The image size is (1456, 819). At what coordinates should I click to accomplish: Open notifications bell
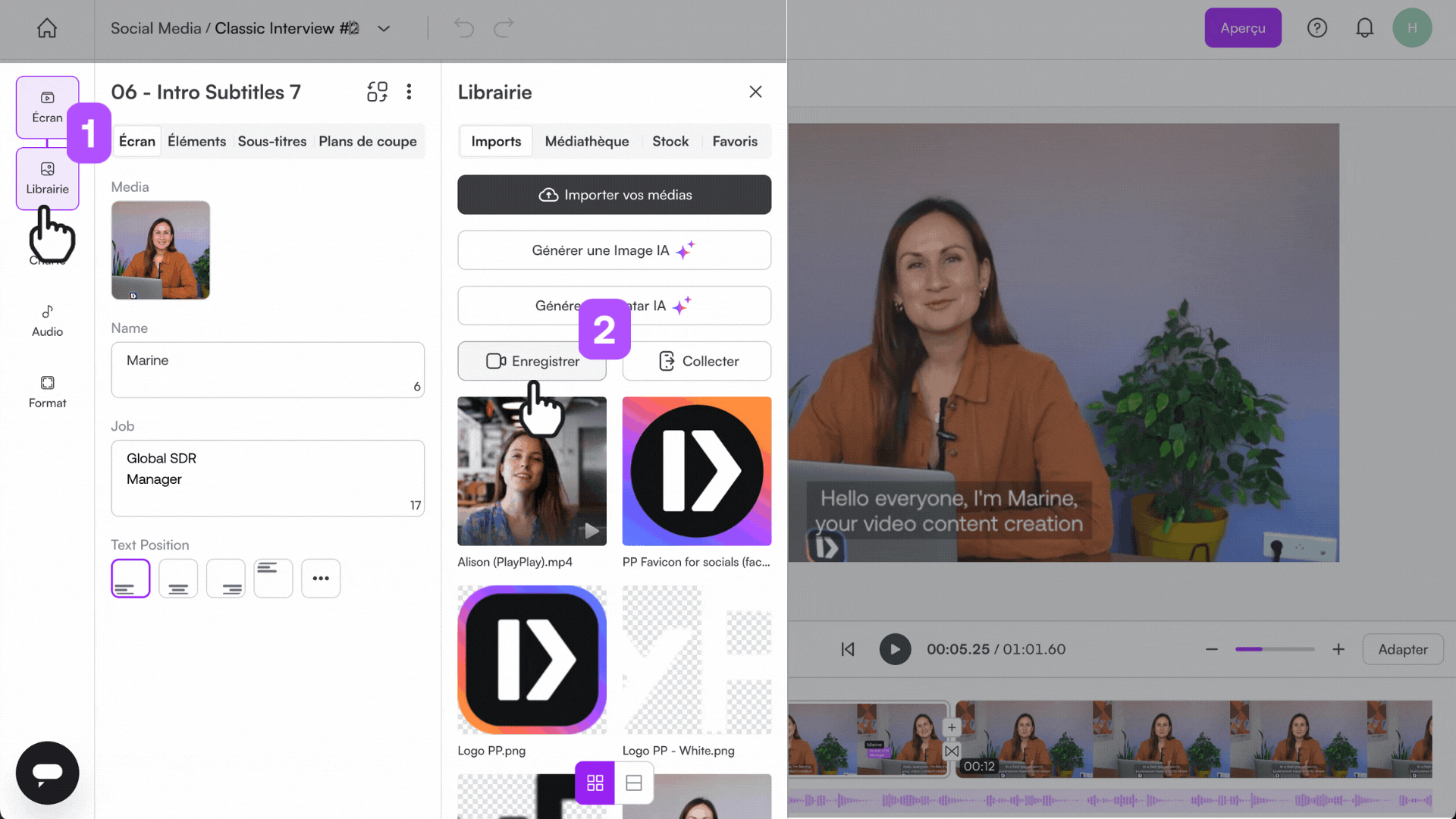[1364, 28]
